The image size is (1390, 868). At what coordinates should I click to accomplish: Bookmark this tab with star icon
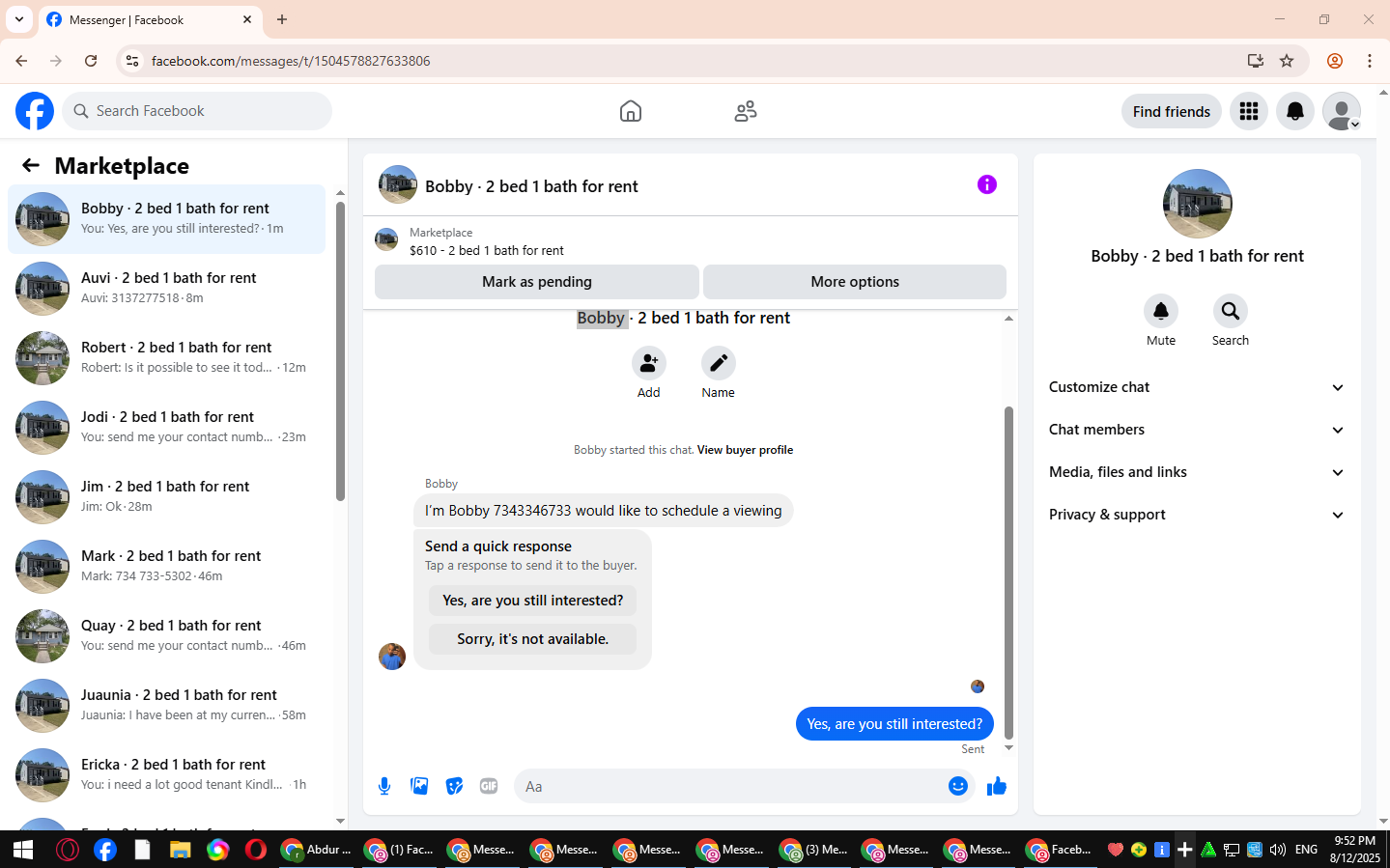click(1287, 61)
